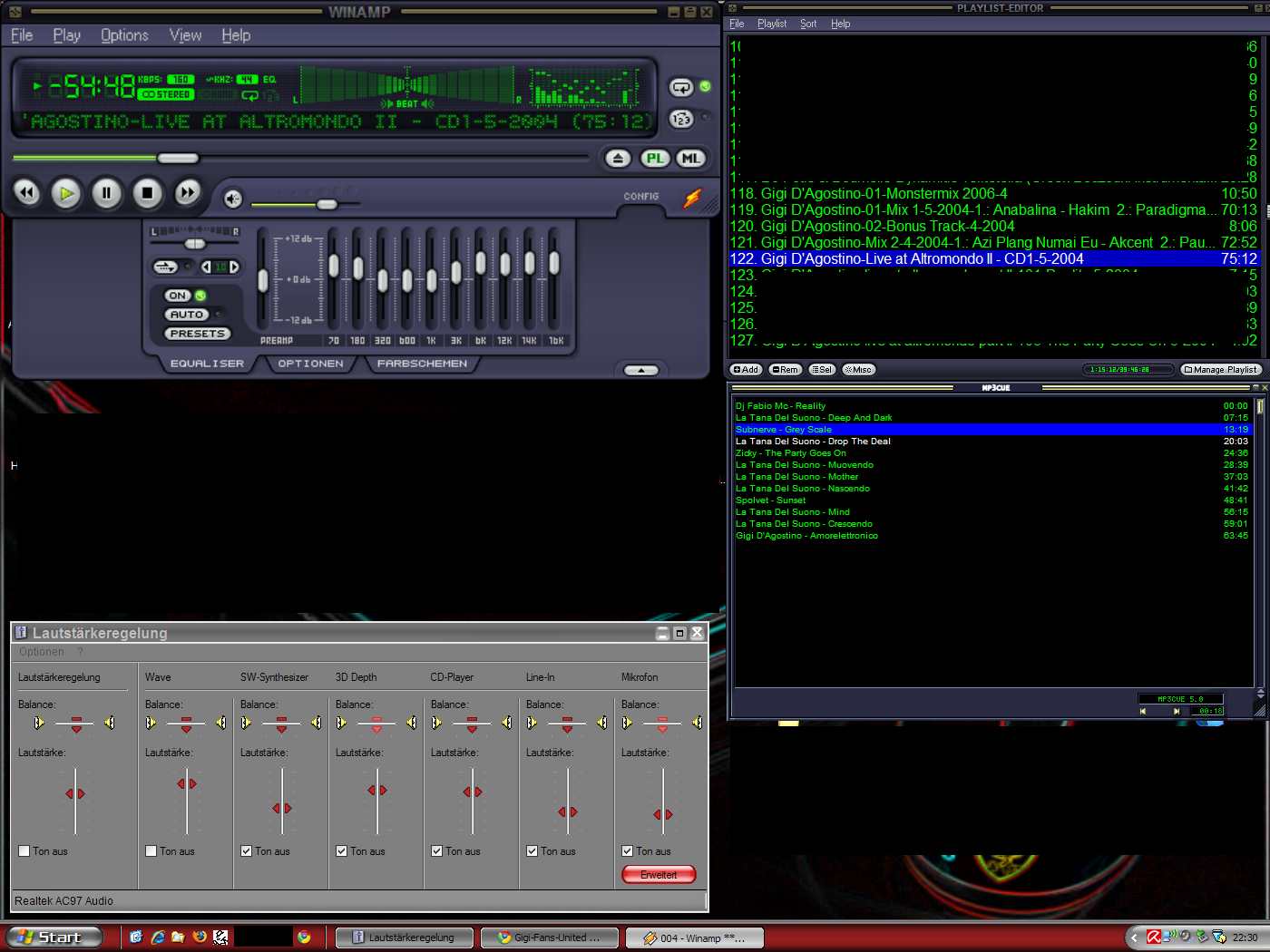Viewport: 1270px width, 952px height.
Task: Click the Manage Playlist button
Action: coord(1221,369)
